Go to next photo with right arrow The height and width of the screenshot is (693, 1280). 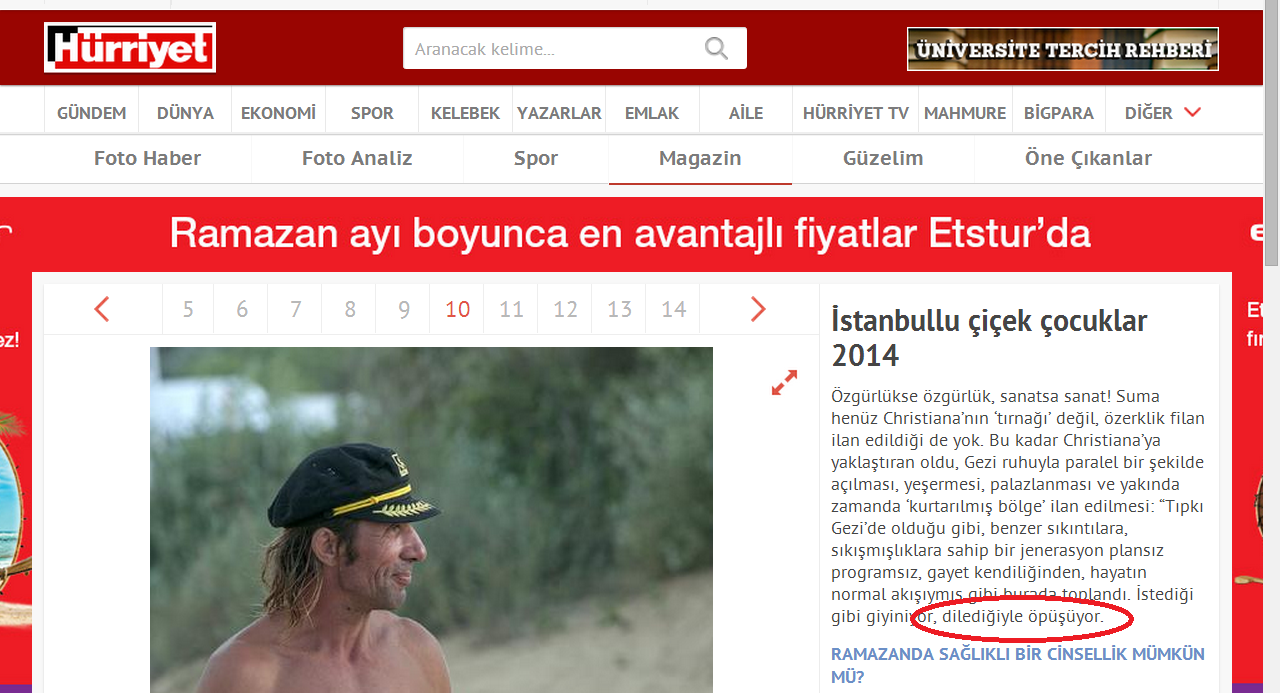click(x=757, y=310)
